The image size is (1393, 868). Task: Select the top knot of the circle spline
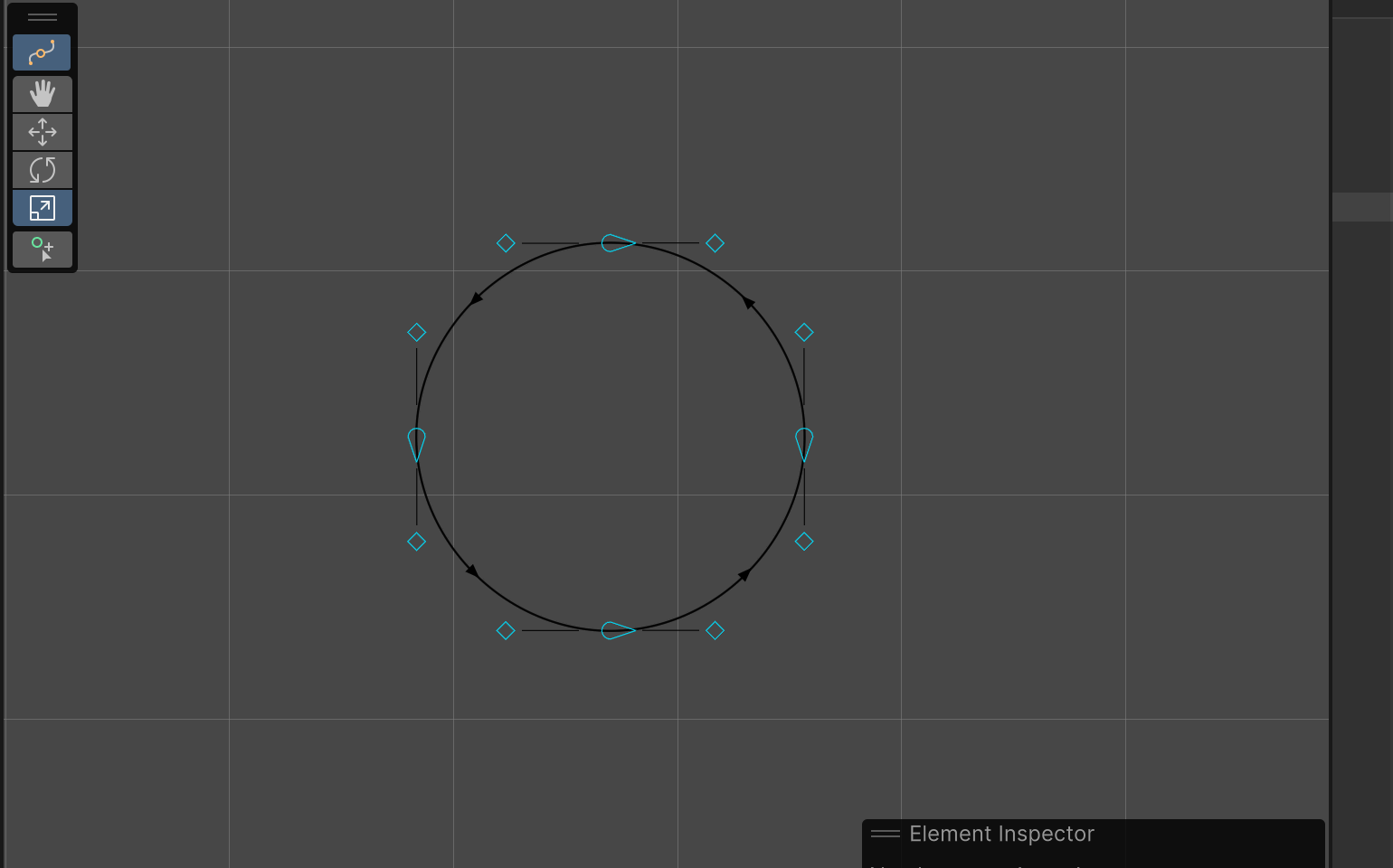coord(618,242)
